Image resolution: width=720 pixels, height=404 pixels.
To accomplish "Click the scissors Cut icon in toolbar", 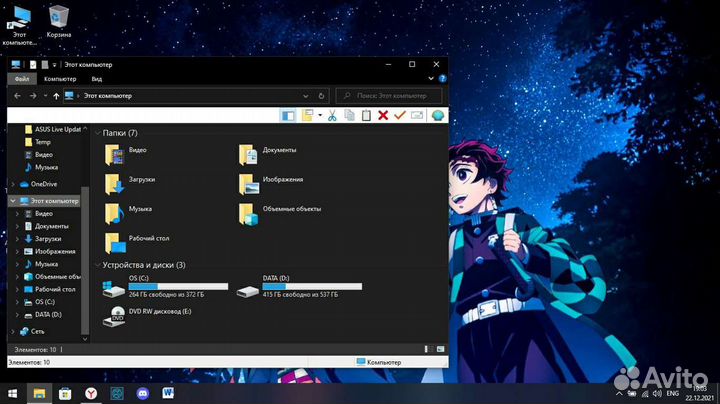I will (x=333, y=115).
